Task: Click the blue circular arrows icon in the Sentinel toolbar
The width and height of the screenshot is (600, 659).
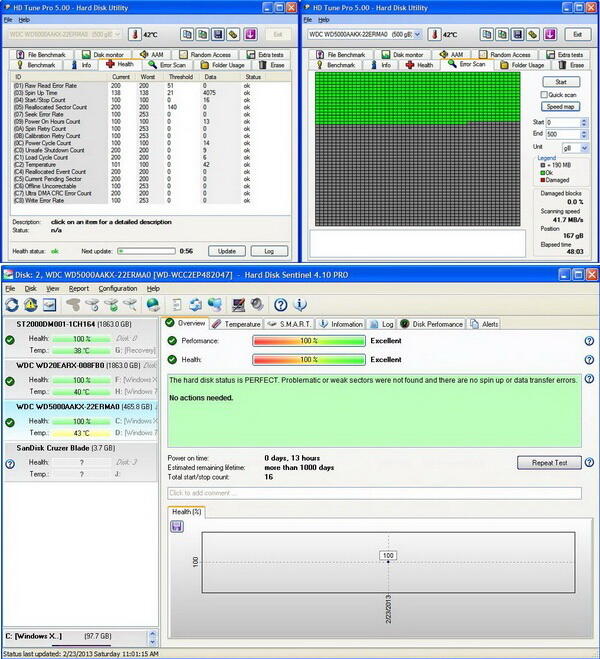Action: (x=195, y=305)
